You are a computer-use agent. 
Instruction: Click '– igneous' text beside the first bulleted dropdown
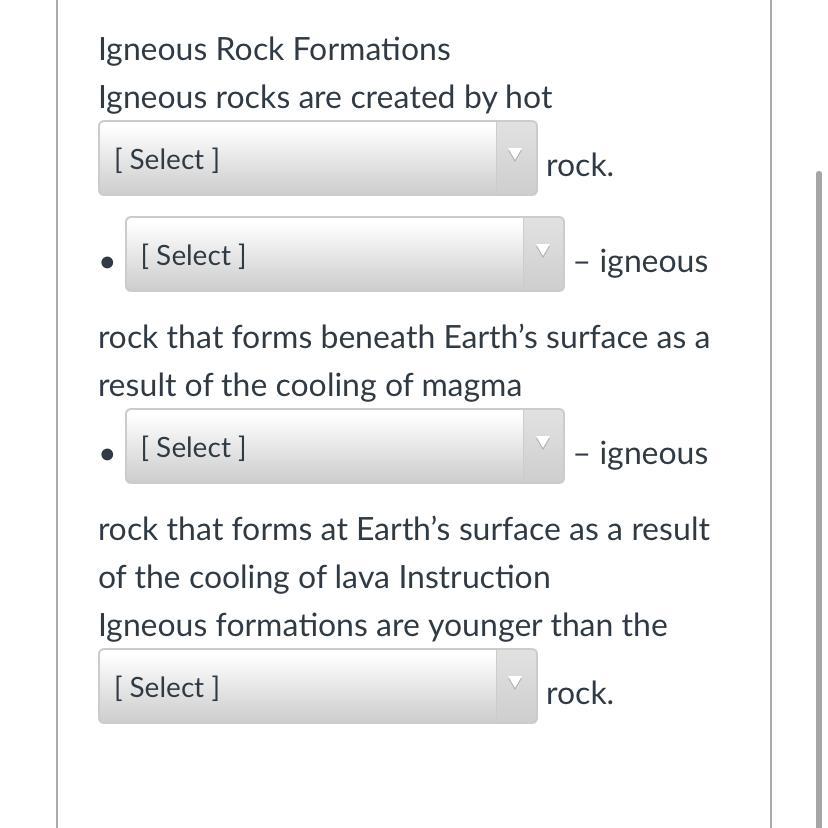(x=641, y=262)
